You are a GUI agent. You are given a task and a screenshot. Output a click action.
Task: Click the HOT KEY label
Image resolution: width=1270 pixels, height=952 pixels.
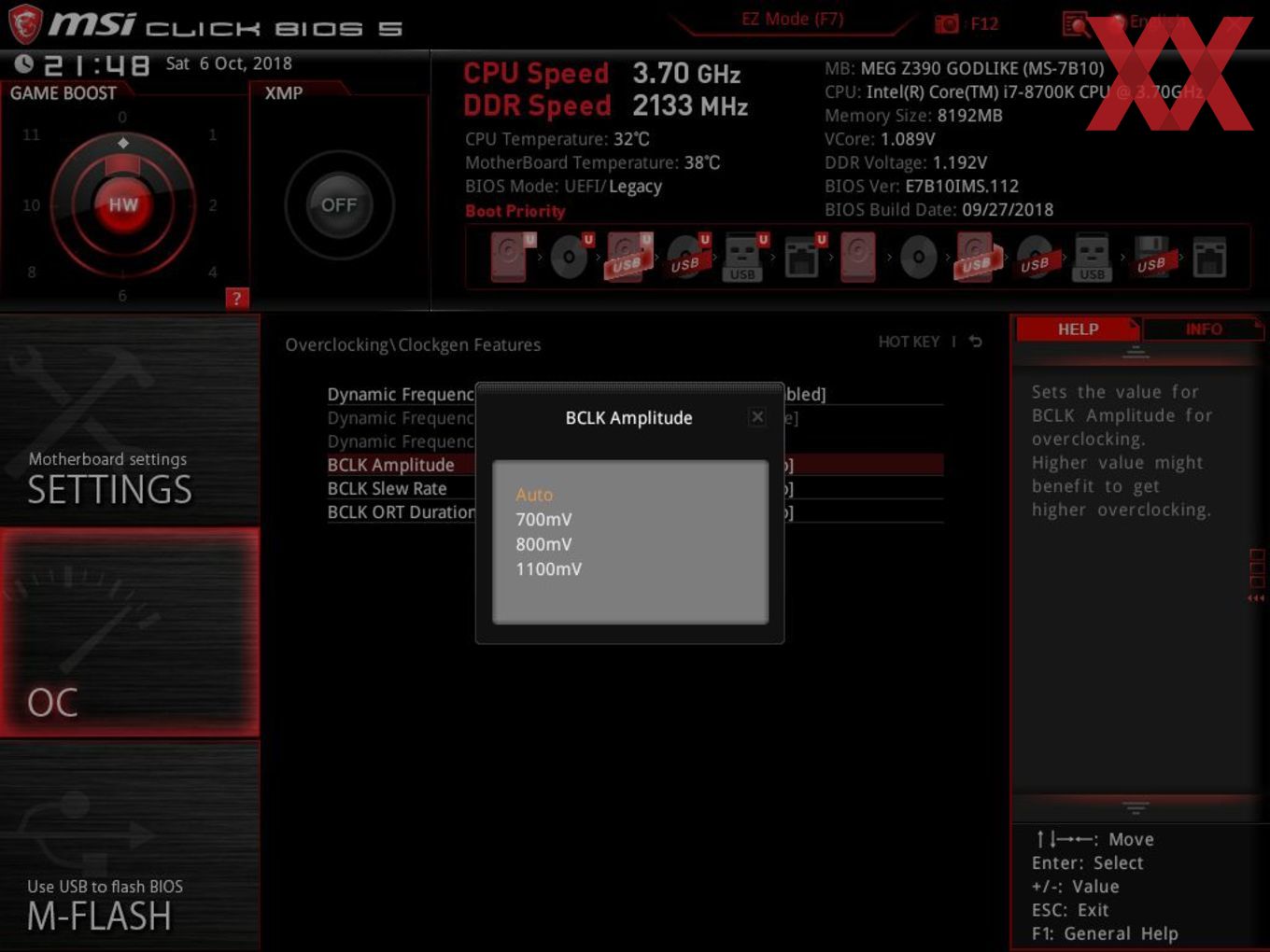pos(909,342)
